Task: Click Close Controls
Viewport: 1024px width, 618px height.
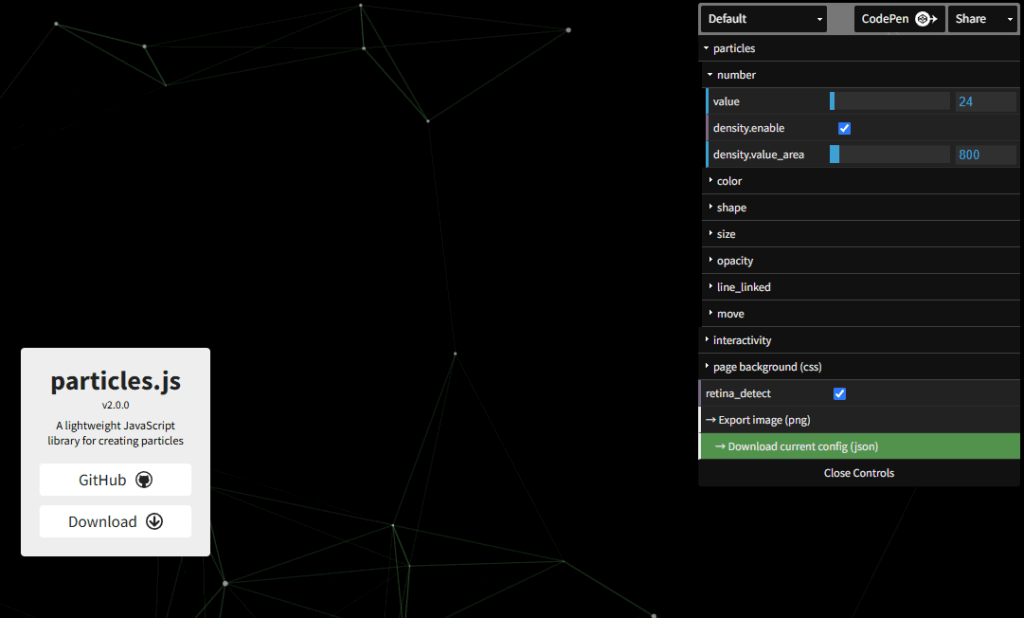Action: pos(859,473)
